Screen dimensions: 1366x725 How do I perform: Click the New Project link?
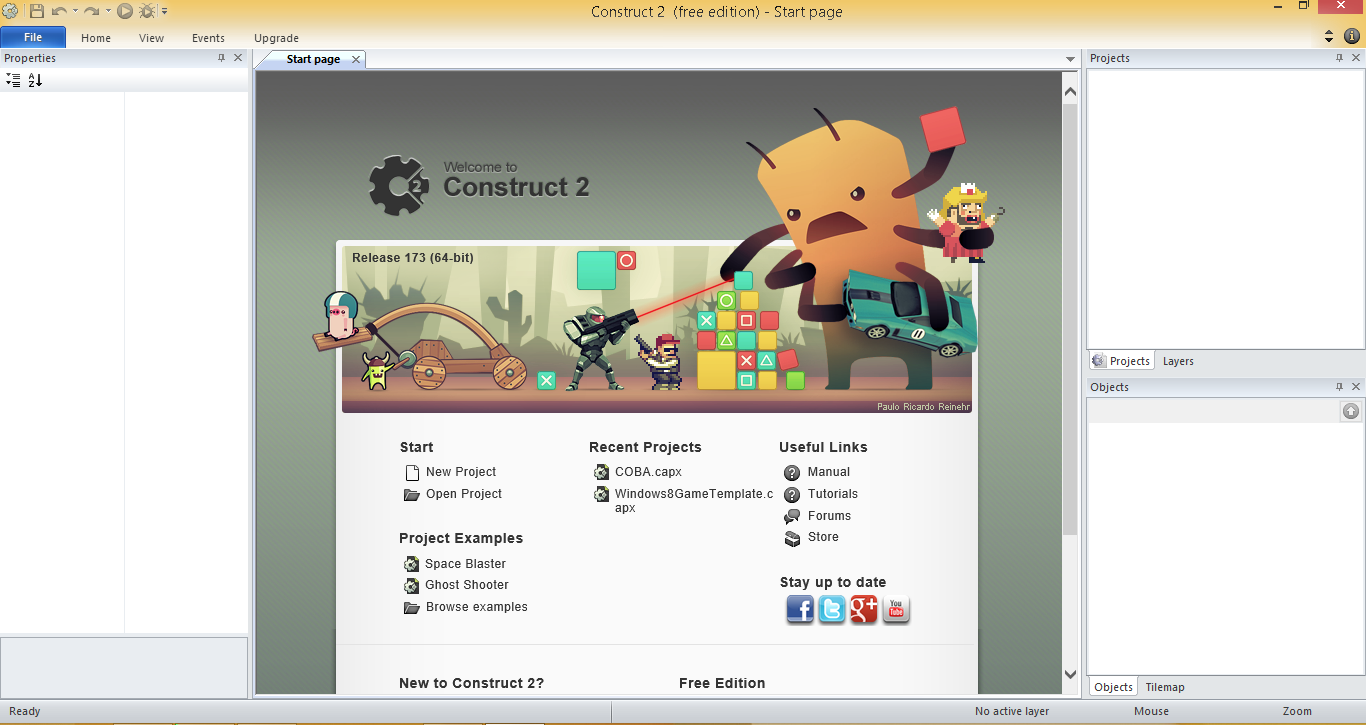(x=461, y=472)
